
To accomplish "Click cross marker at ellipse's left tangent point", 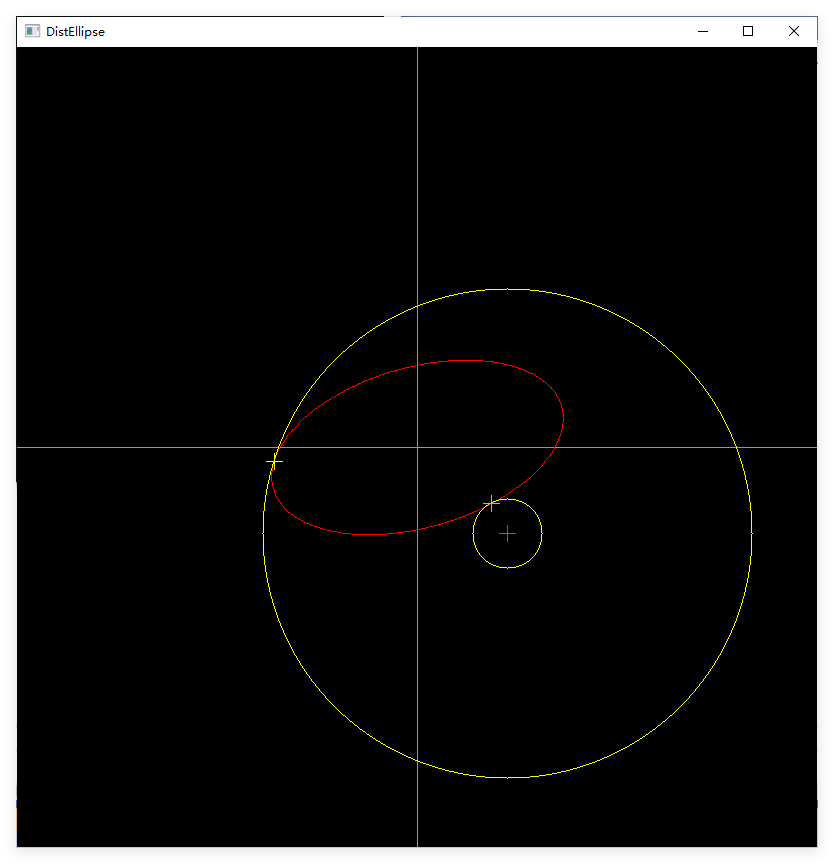I will (274, 461).
